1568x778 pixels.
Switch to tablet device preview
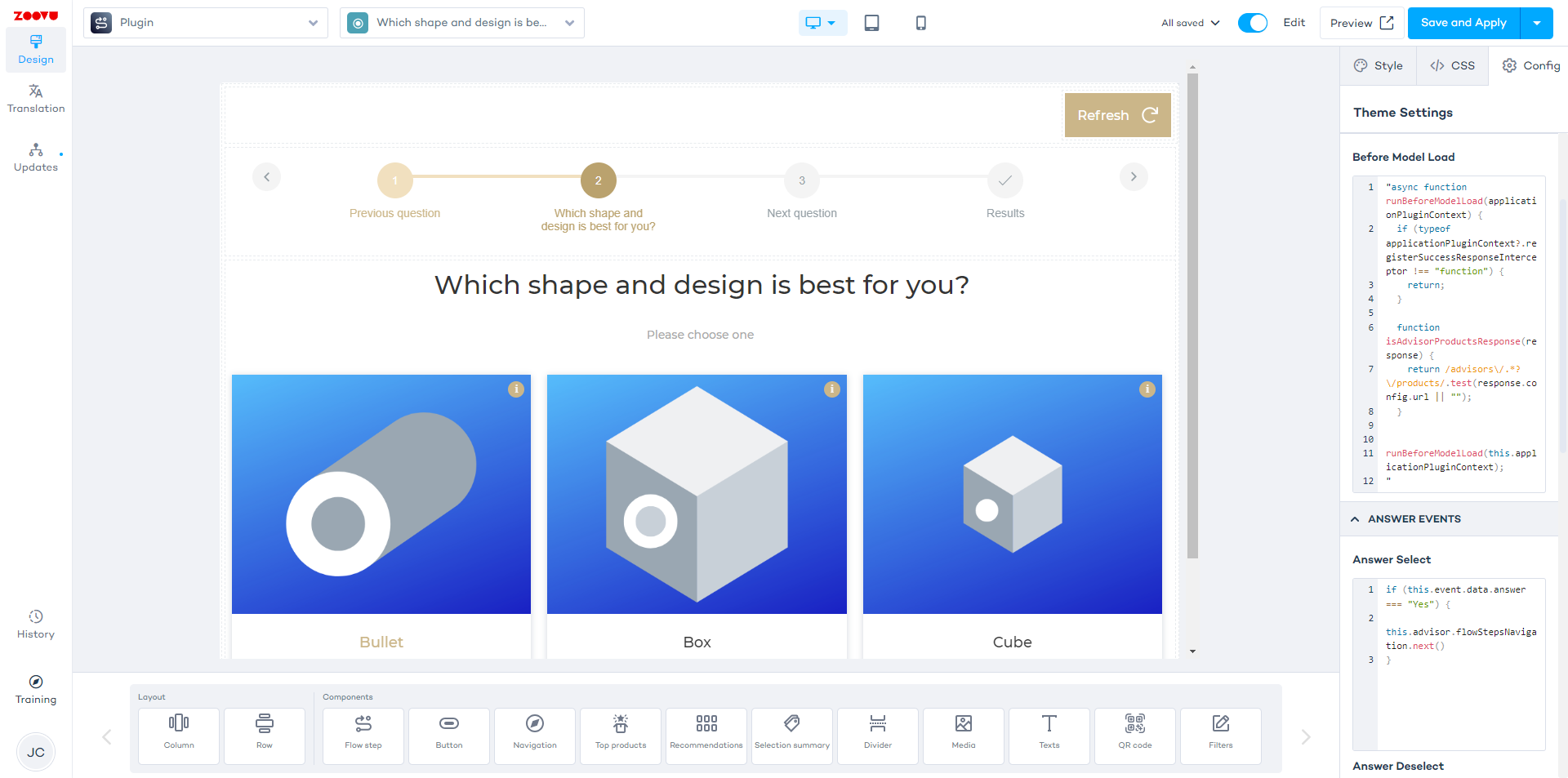(871, 23)
